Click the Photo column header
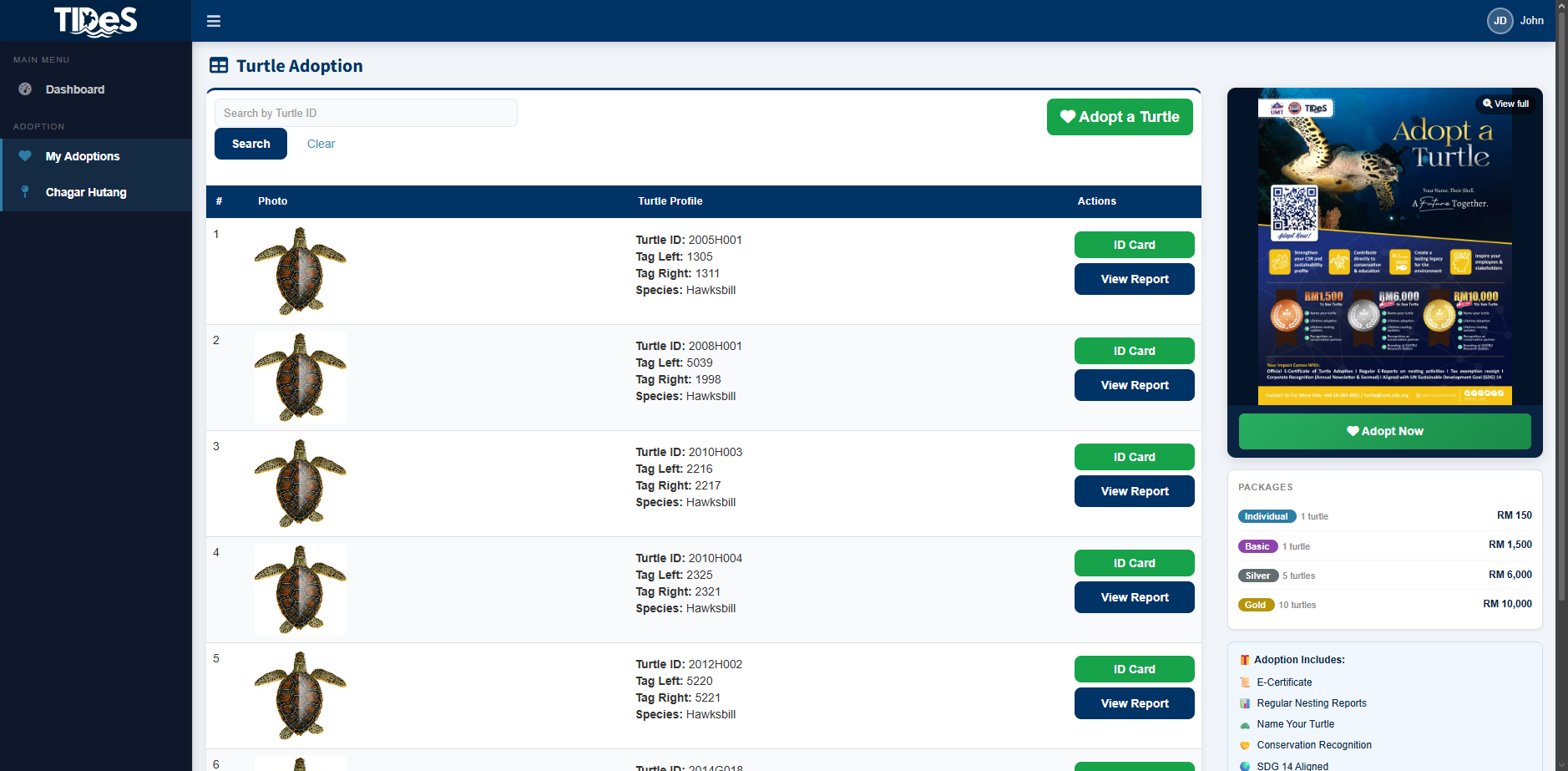Image resolution: width=1568 pixels, height=771 pixels. pyautogui.click(x=272, y=201)
